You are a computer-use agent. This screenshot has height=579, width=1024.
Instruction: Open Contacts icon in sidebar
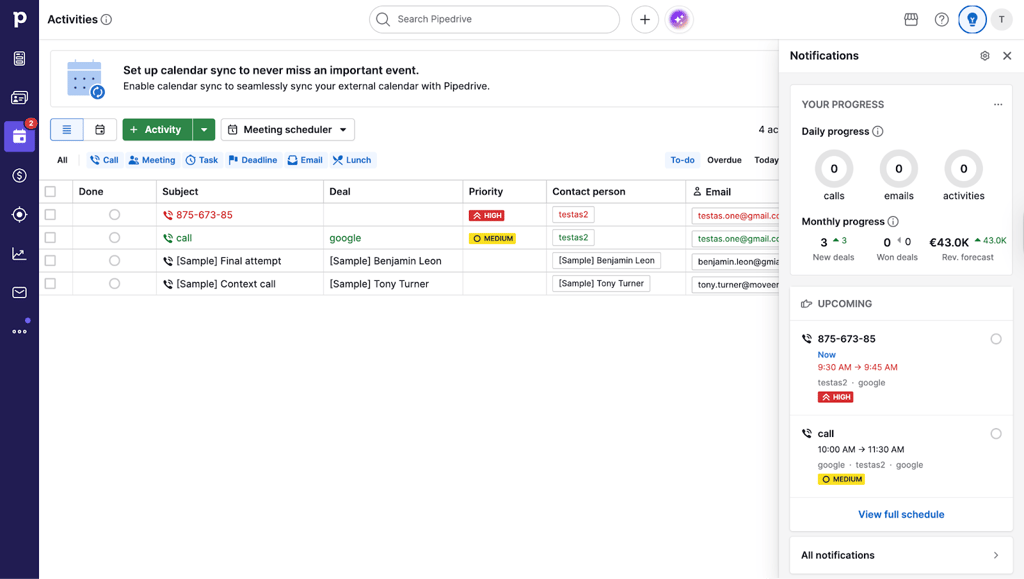[x=20, y=97]
